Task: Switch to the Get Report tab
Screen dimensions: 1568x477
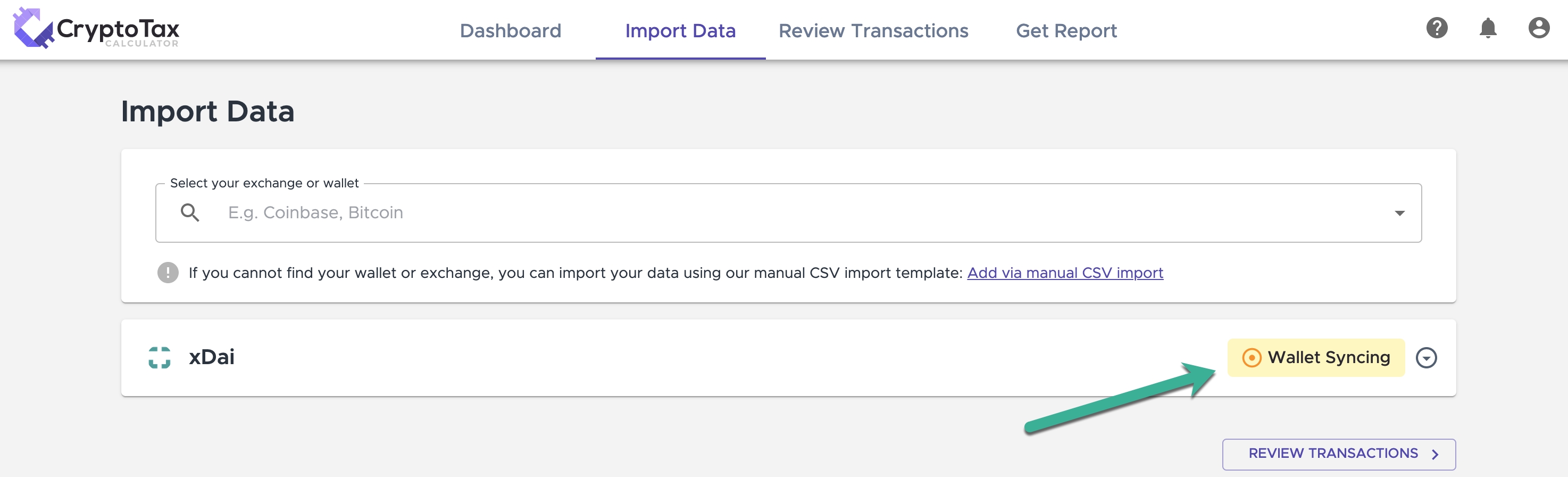Action: [x=1066, y=30]
